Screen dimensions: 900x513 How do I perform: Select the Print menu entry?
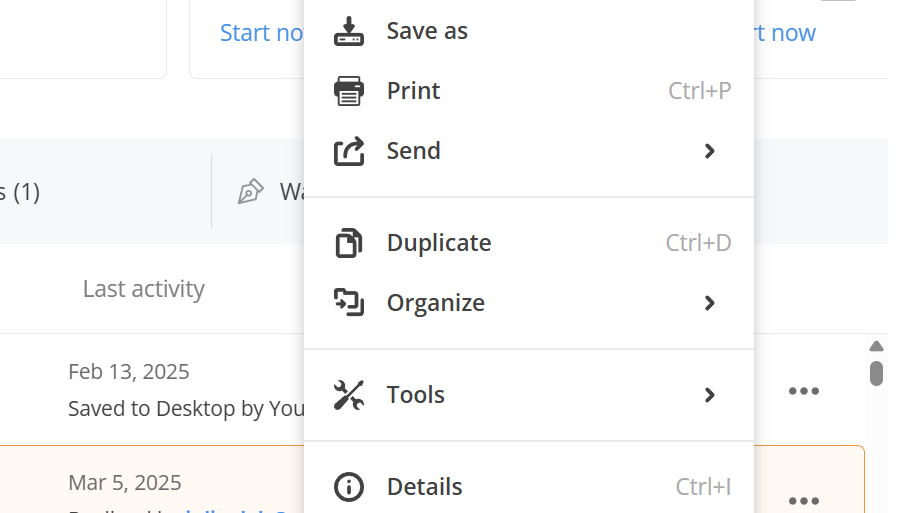pos(529,91)
